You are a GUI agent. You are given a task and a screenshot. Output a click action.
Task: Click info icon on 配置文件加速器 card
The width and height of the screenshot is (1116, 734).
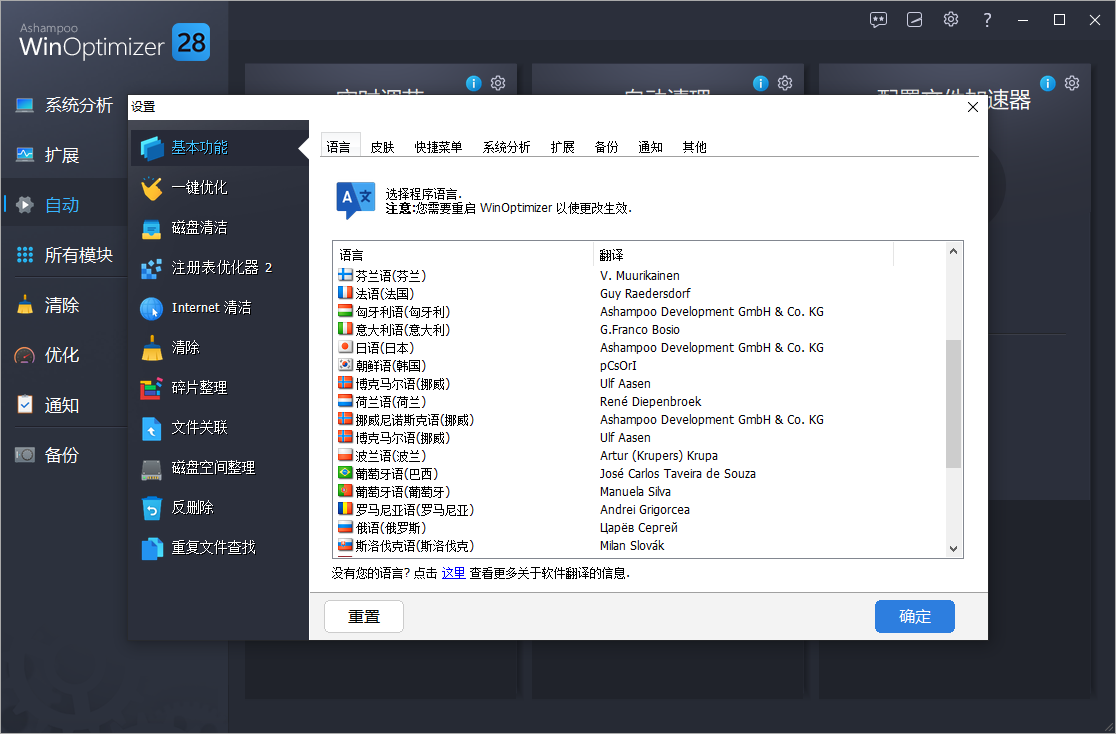(x=1048, y=83)
